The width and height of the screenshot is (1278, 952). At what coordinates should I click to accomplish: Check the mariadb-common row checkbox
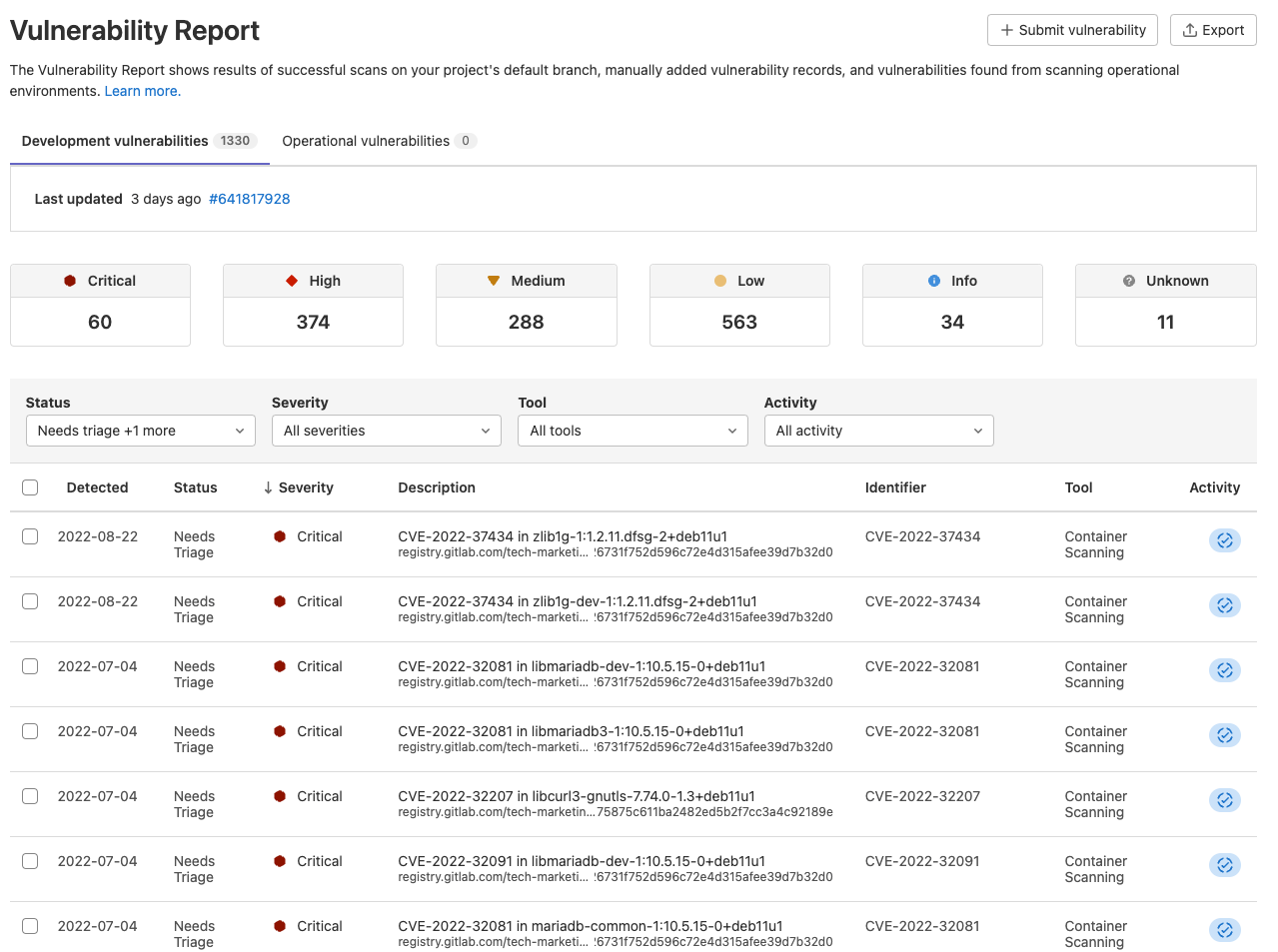(x=30, y=926)
